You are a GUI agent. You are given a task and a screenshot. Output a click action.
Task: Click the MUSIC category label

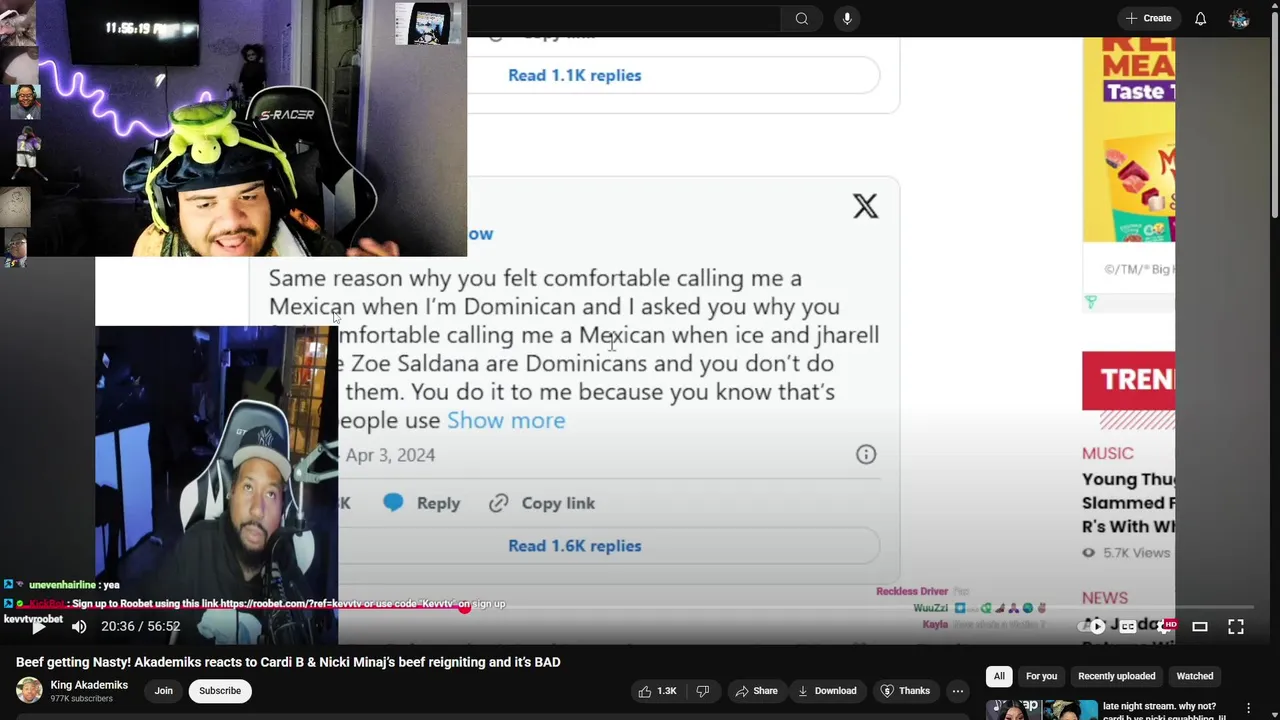tap(1108, 453)
